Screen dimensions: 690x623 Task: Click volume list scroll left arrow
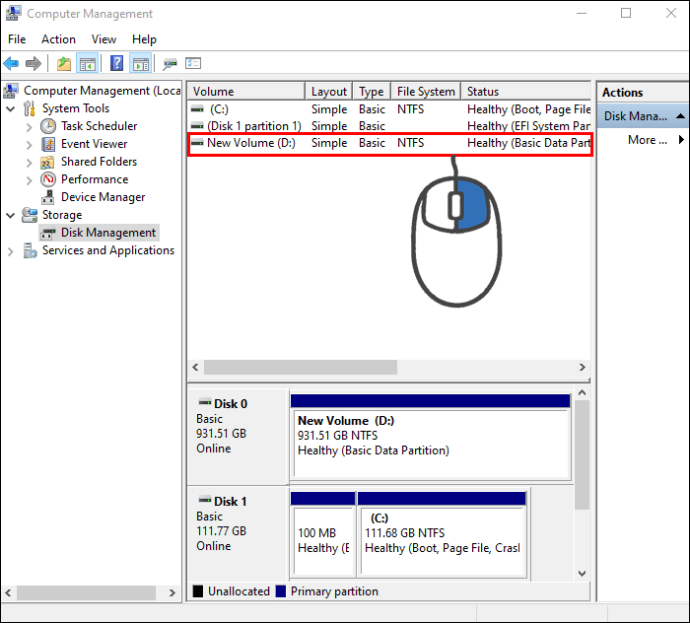(x=196, y=367)
